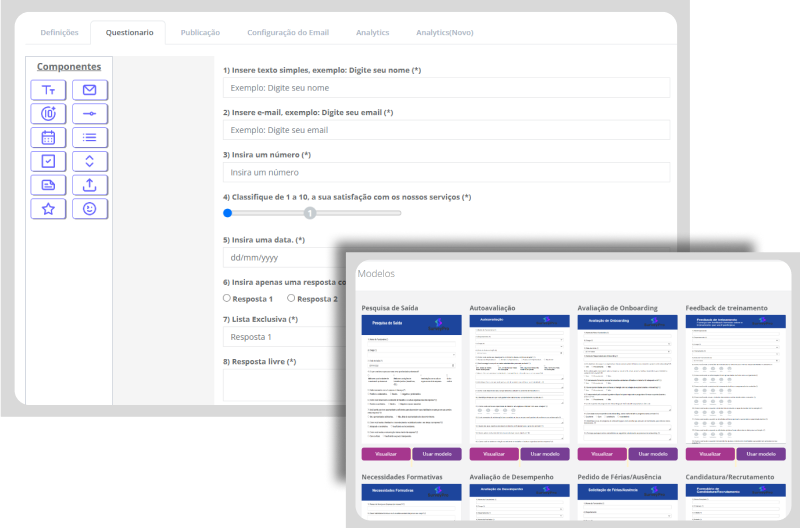Add the list component
The width and height of the screenshot is (800, 528).
(x=89, y=138)
